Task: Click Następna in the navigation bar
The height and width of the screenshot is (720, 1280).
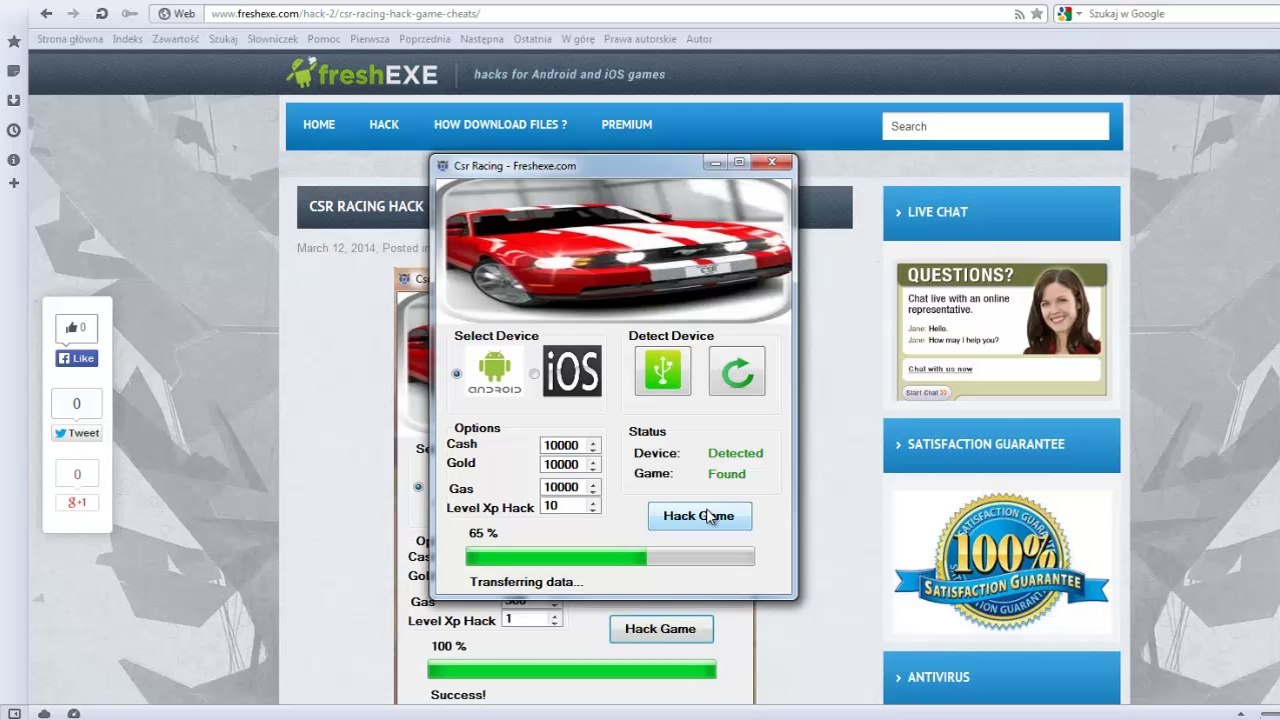Action: click(482, 39)
